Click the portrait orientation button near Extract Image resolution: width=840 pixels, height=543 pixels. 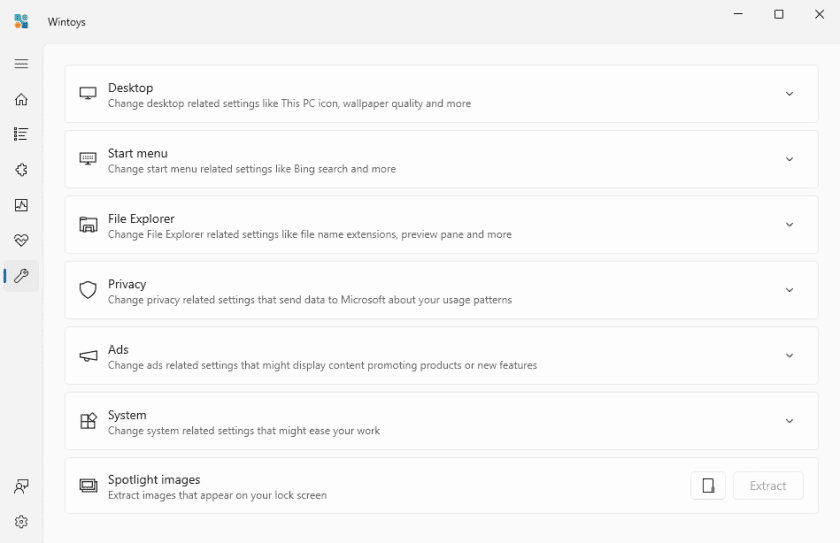pos(708,486)
